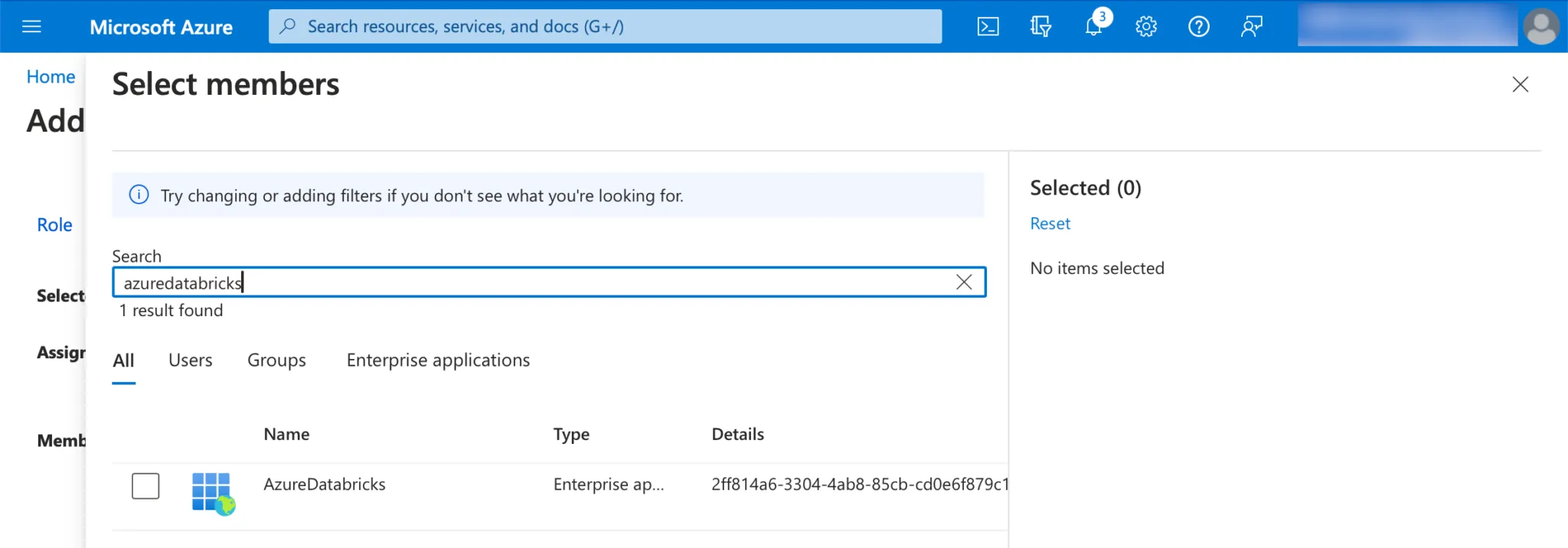
Task: Open the Help question mark icon
Action: click(x=1198, y=27)
